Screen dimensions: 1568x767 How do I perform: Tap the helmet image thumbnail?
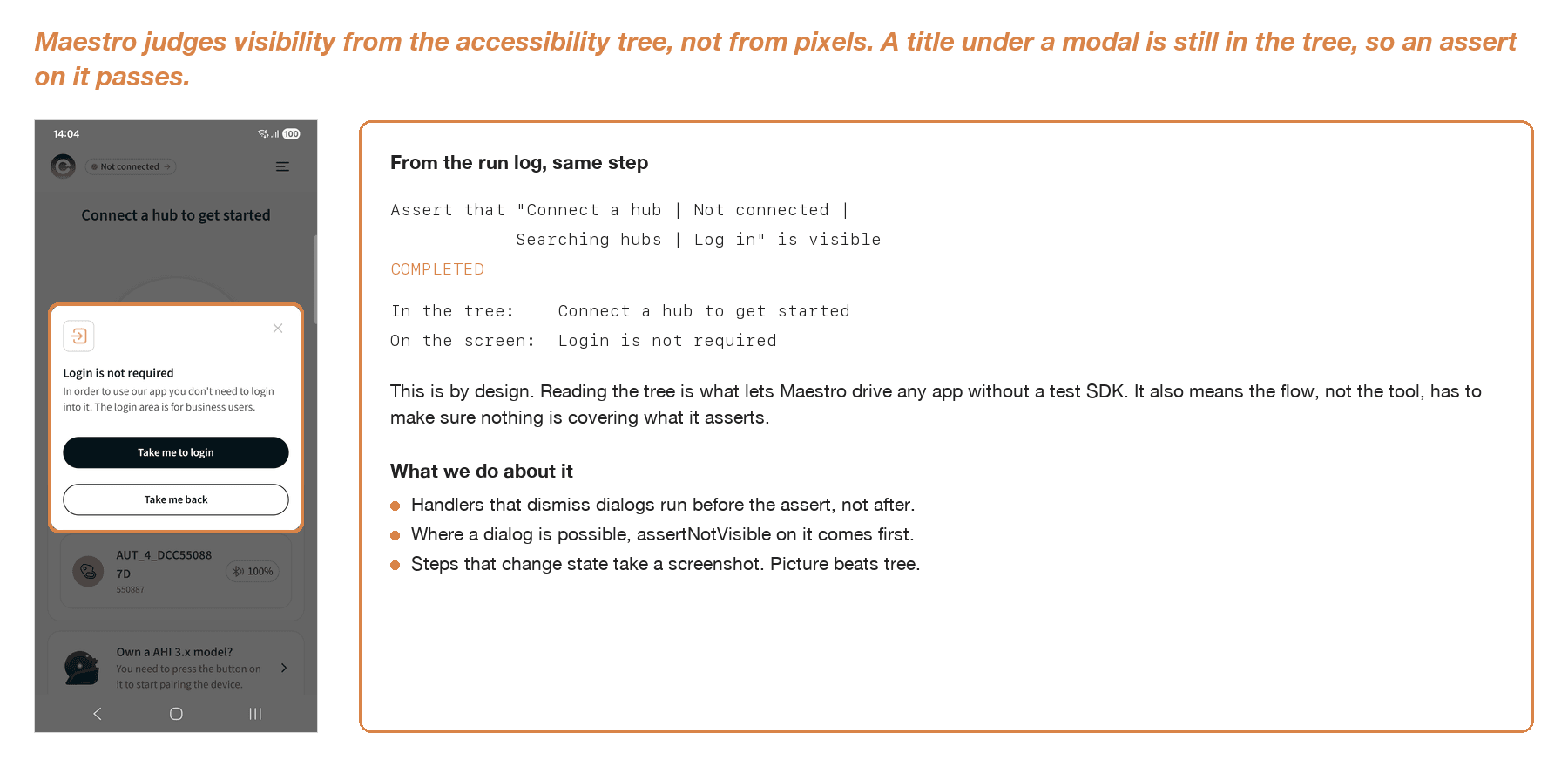click(x=82, y=668)
